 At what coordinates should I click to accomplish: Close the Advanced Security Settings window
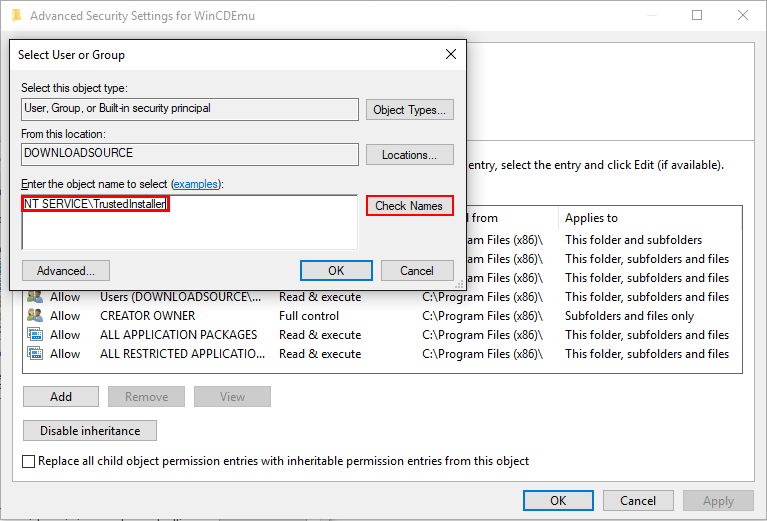point(743,15)
